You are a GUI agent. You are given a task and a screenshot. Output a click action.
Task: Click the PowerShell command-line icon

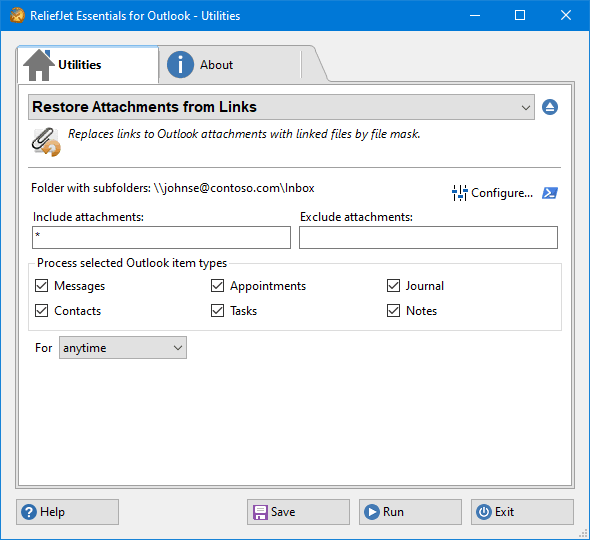[550, 193]
